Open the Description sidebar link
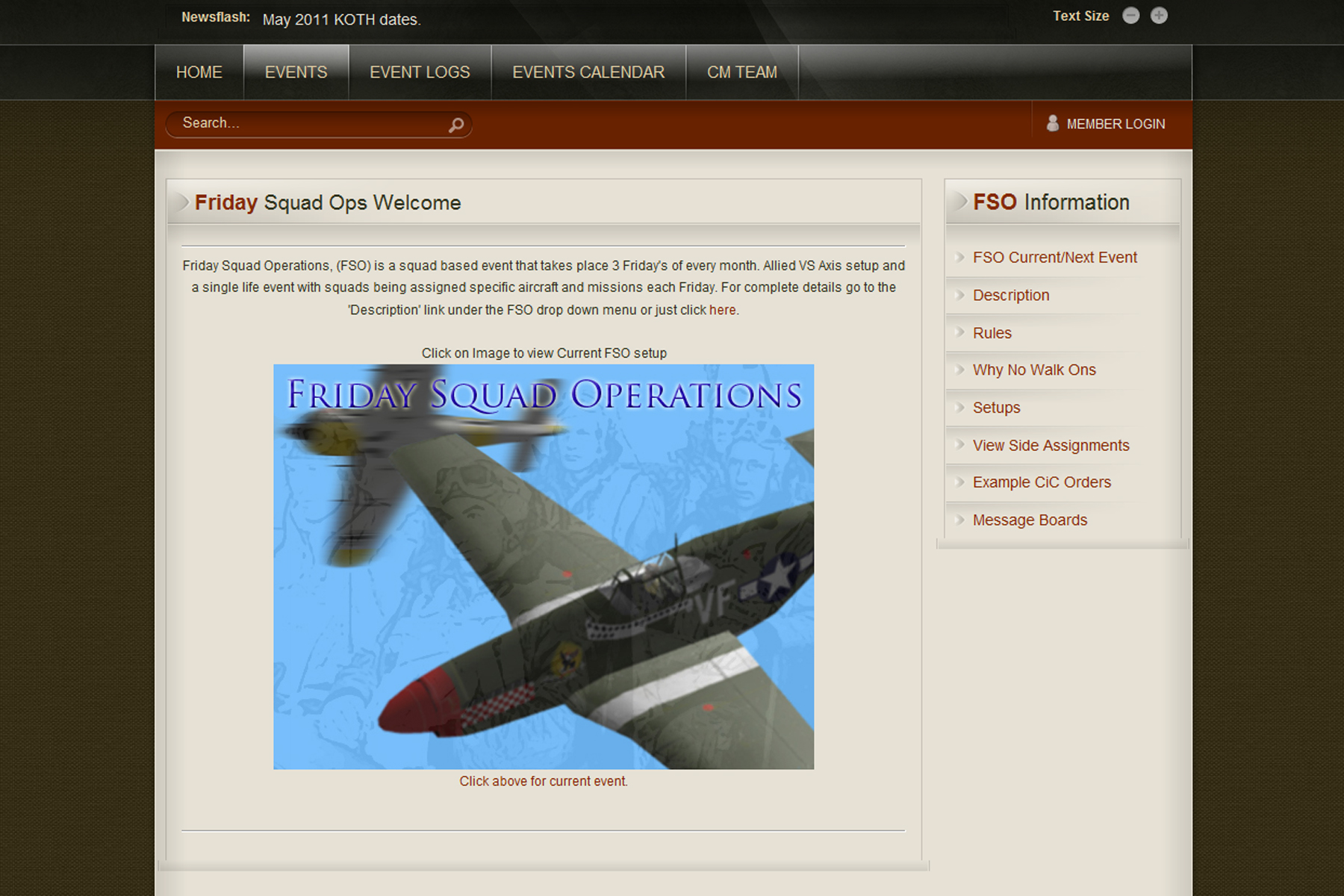The width and height of the screenshot is (1344, 896). (x=1011, y=296)
